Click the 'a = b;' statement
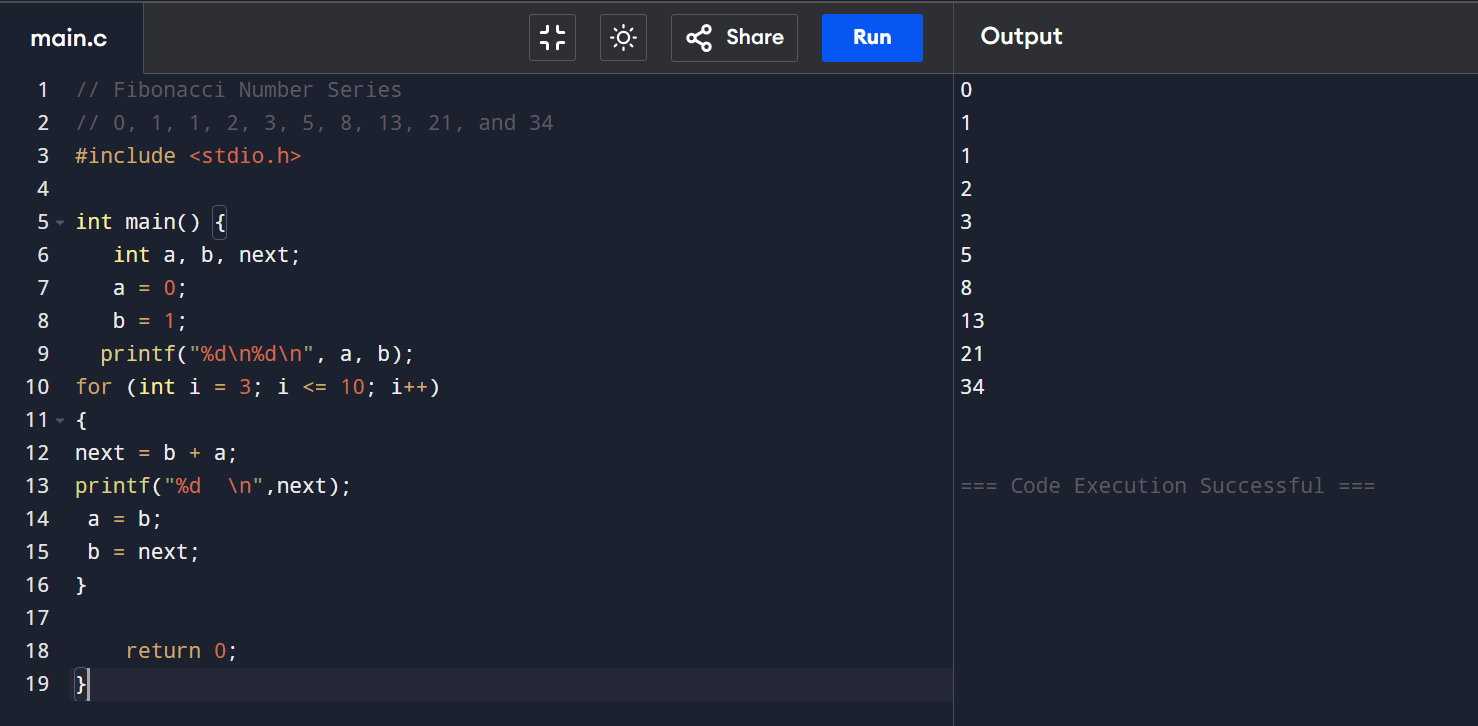 pyautogui.click(x=125, y=519)
